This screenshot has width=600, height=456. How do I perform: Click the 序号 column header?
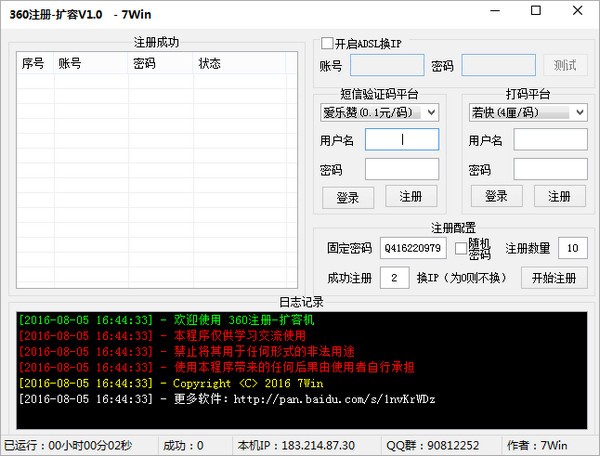point(34,63)
